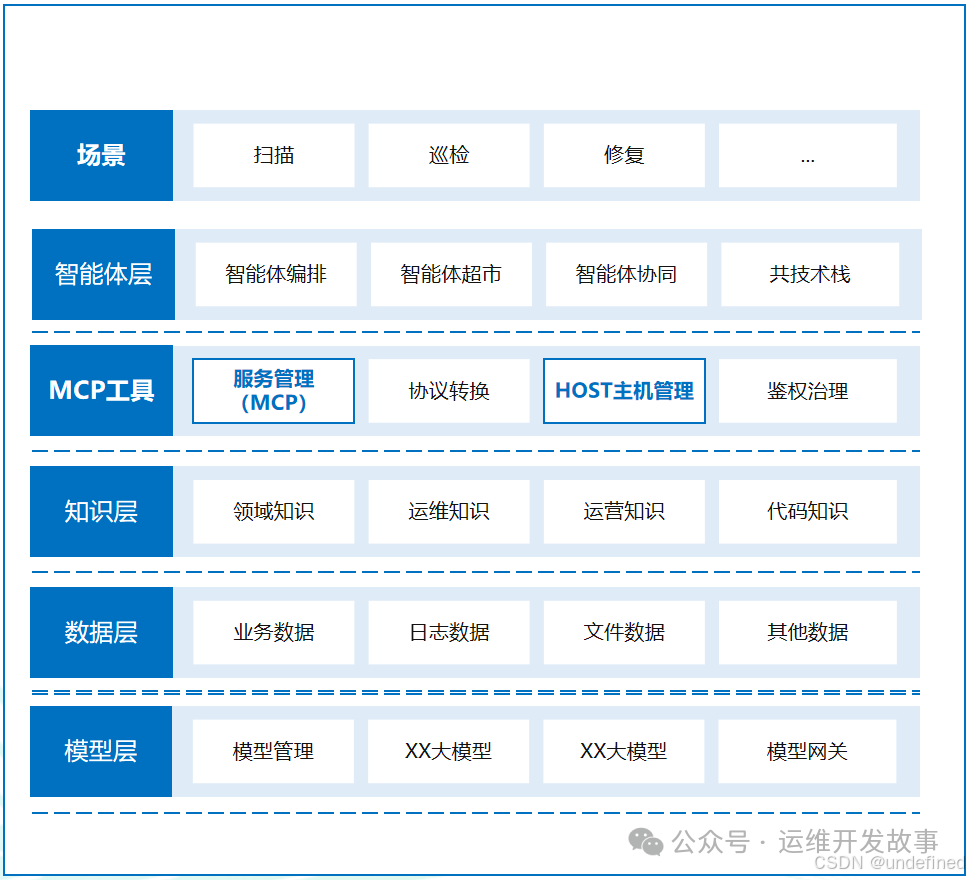Select the first XX大模型 box next to 模型管理
The width and height of the screenshot is (969, 880).
coord(448,751)
